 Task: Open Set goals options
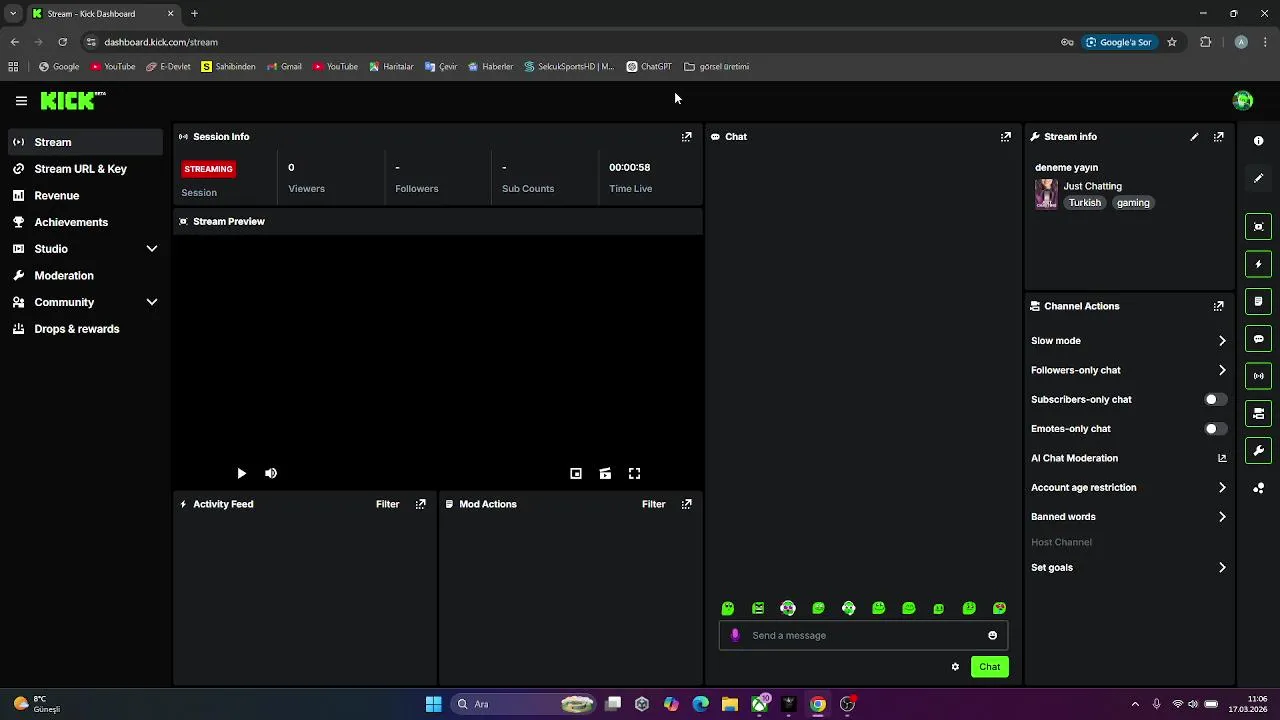(1128, 568)
